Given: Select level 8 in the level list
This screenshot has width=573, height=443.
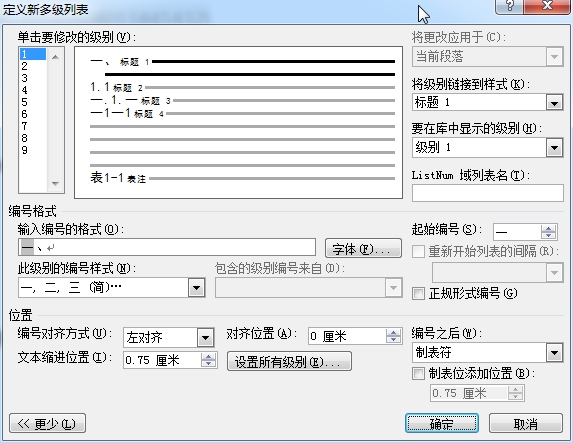Looking at the screenshot, I should (33, 139).
